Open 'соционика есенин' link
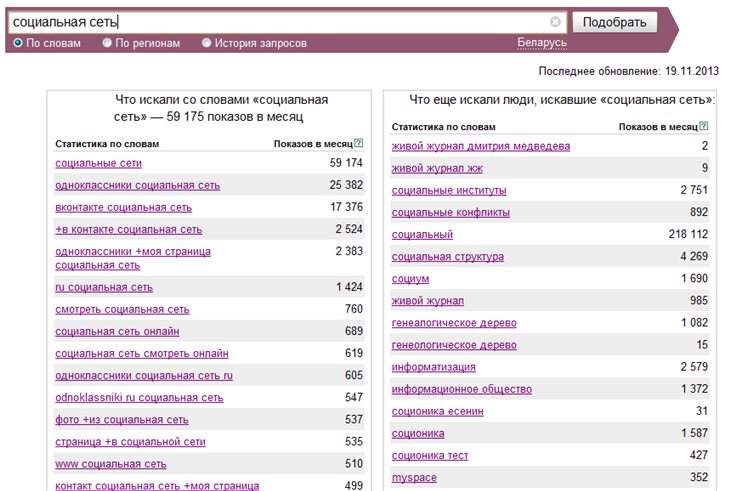This screenshot has width=734, height=491. coord(438,411)
